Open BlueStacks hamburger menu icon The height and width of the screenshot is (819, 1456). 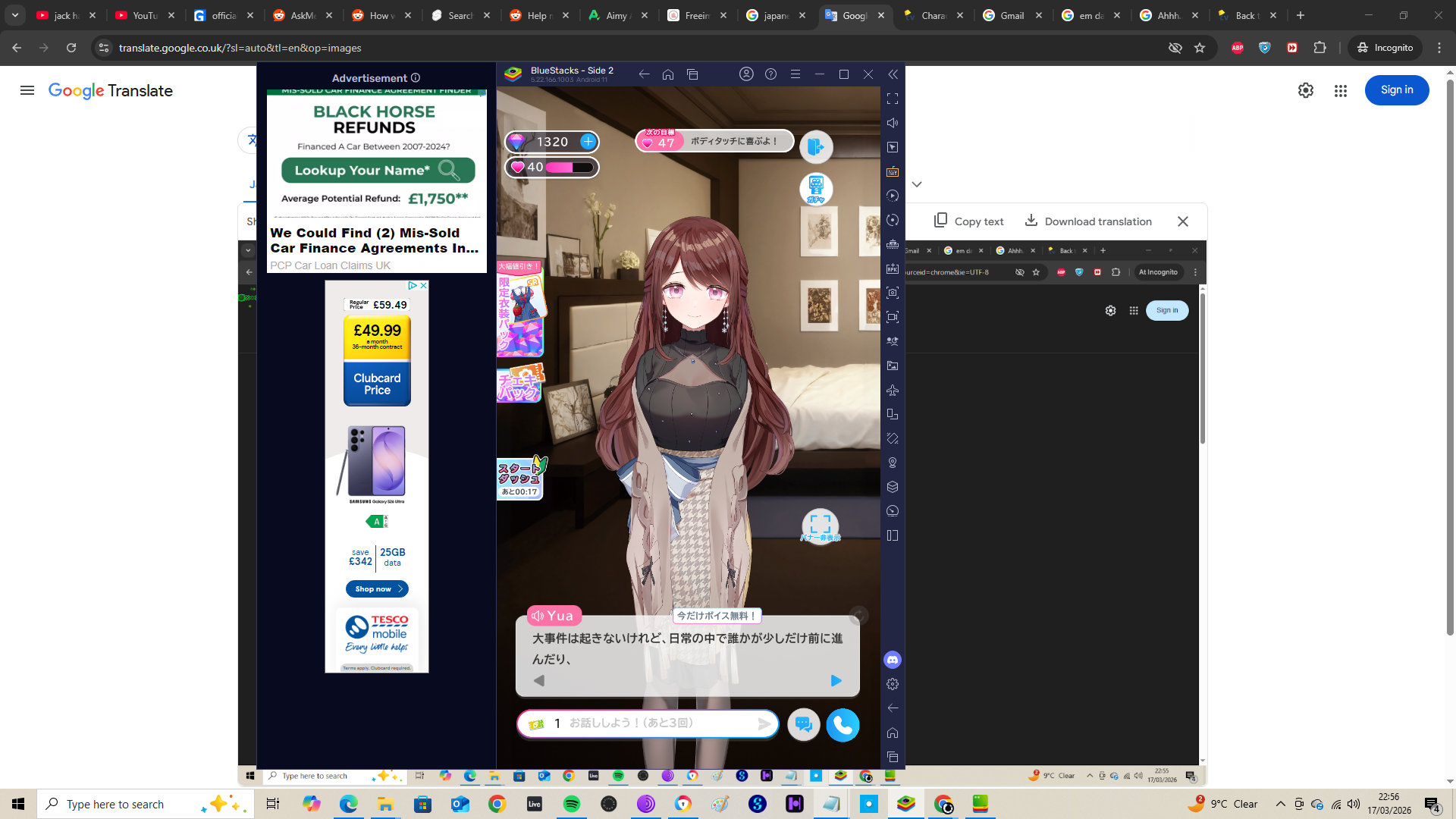(x=795, y=74)
